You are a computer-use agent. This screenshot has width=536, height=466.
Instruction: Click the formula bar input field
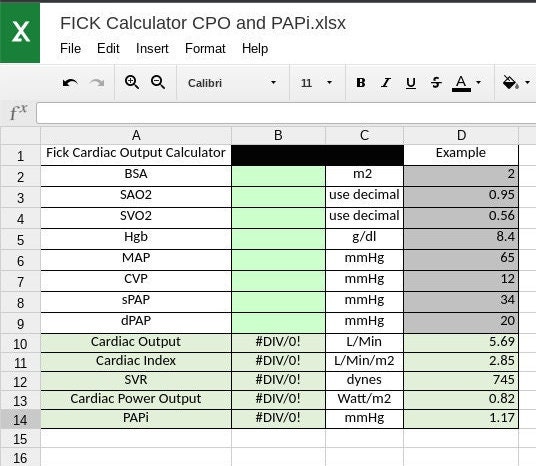286,113
